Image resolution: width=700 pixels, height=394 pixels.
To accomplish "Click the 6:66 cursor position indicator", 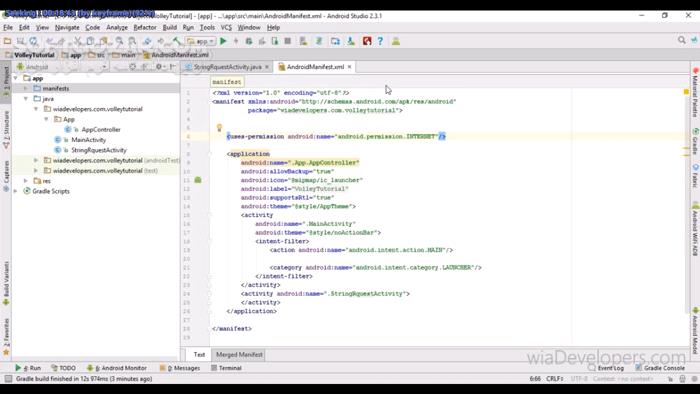I will tap(535, 379).
